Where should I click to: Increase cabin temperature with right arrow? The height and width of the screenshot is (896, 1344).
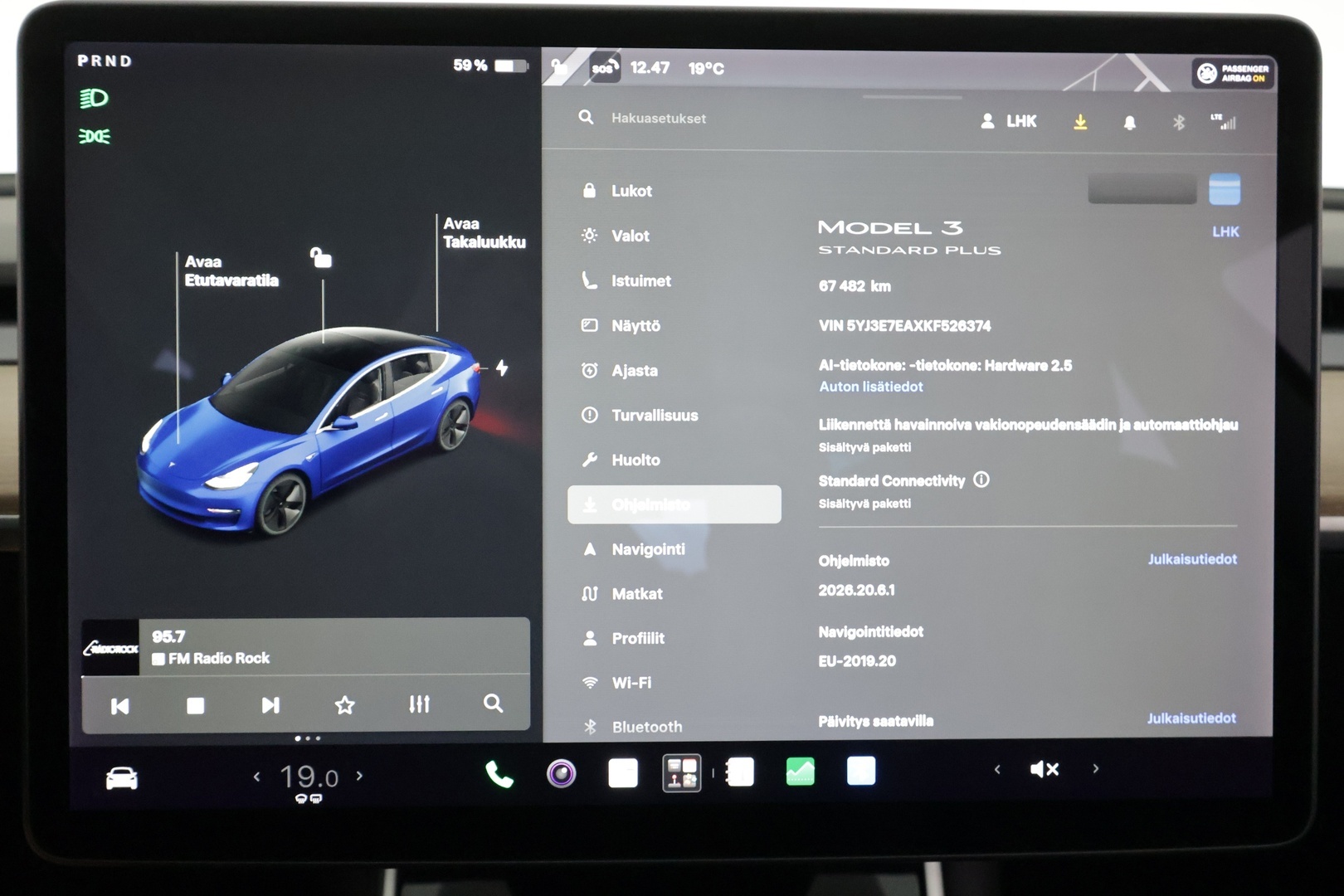359,776
